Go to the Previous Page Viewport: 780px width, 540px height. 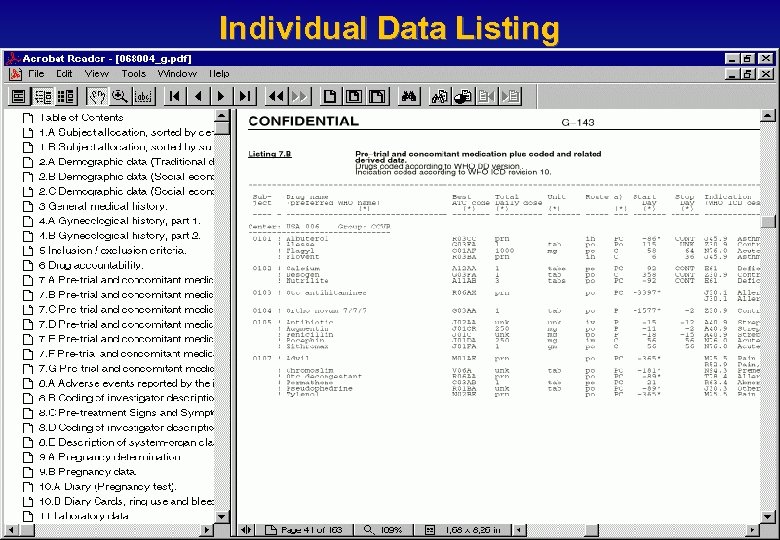198,96
